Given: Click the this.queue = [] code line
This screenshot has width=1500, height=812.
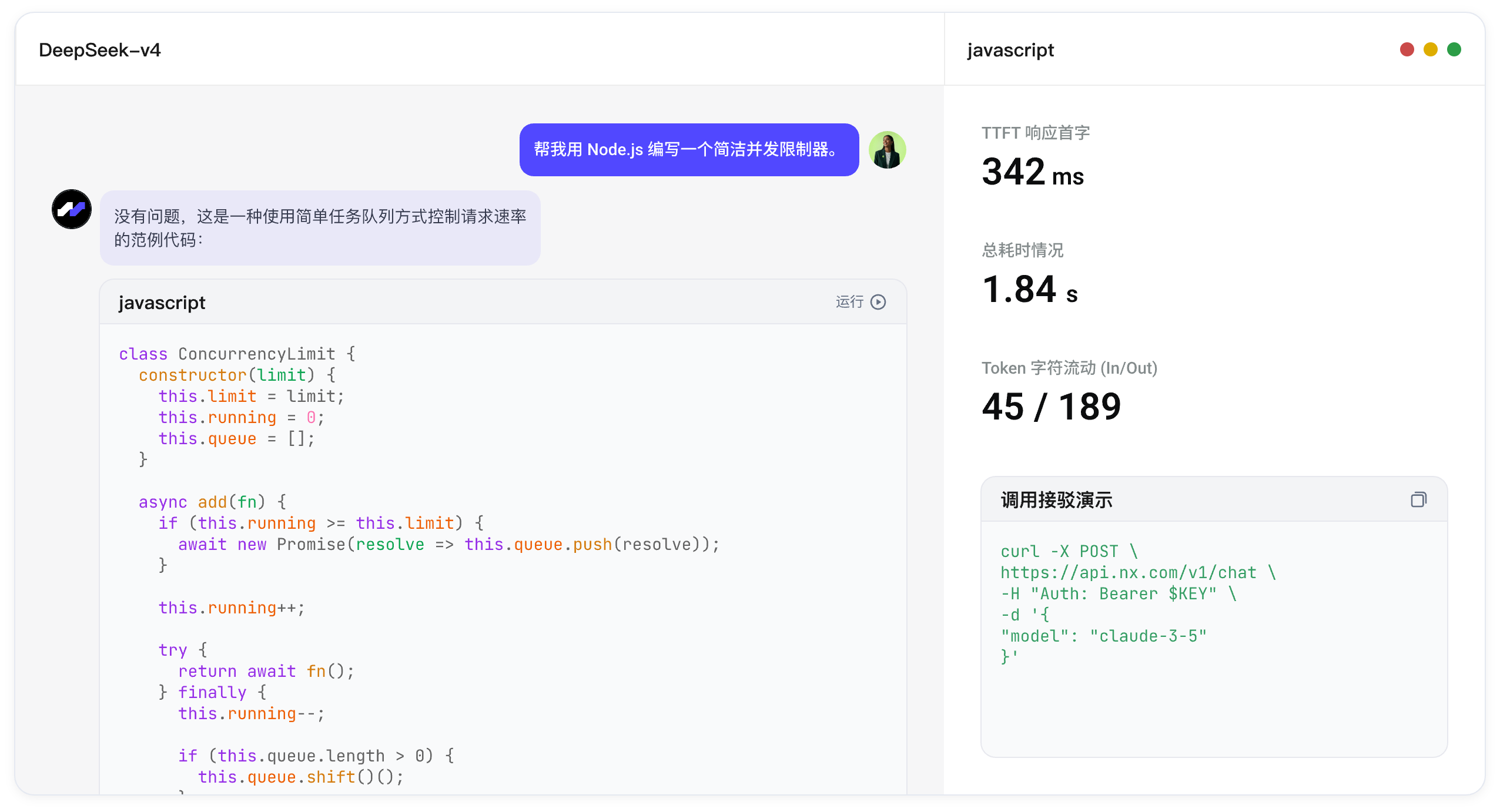Looking at the screenshot, I should pyautogui.click(x=236, y=439).
